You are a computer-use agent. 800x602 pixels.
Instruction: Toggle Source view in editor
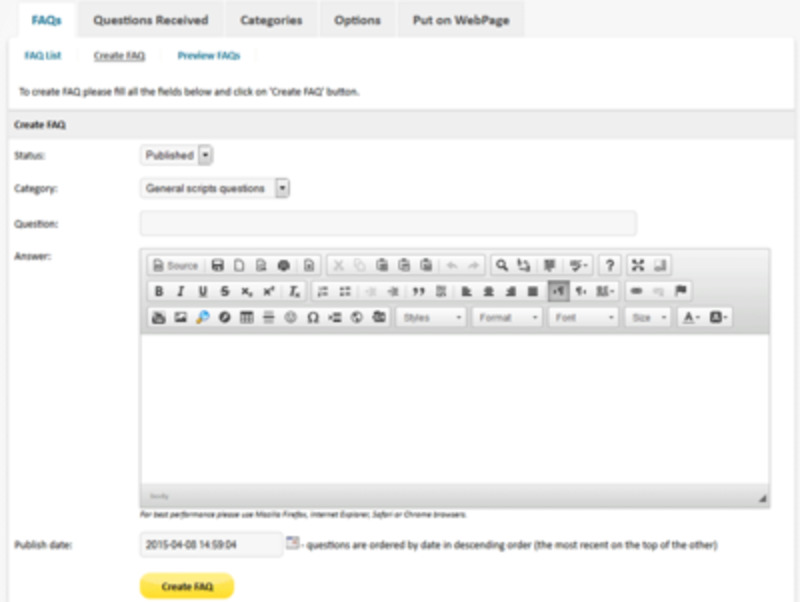(176, 265)
